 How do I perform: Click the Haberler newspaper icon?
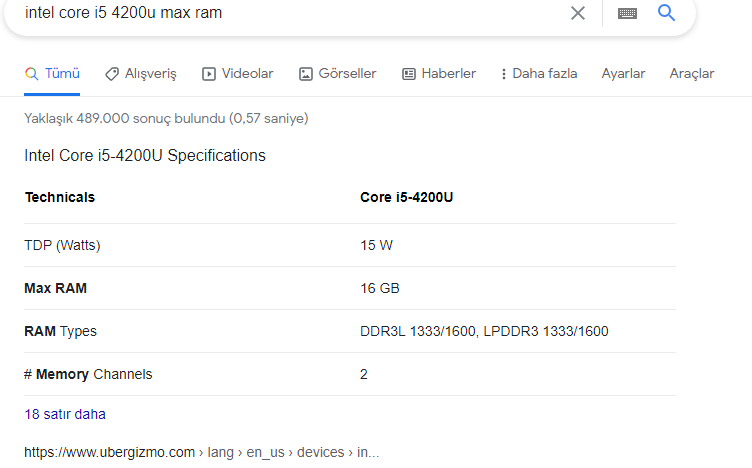tap(409, 74)
